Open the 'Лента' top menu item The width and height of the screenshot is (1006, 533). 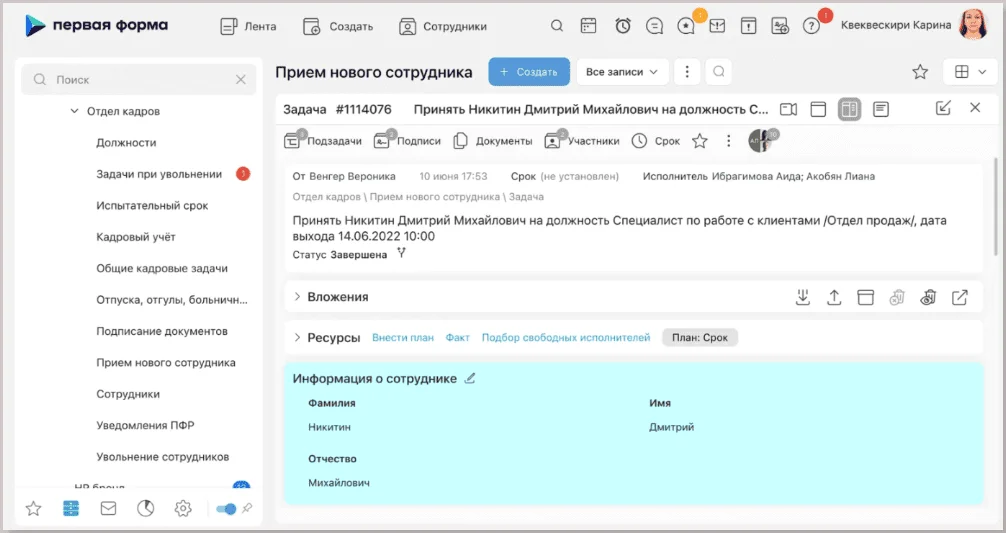[247, 26]
